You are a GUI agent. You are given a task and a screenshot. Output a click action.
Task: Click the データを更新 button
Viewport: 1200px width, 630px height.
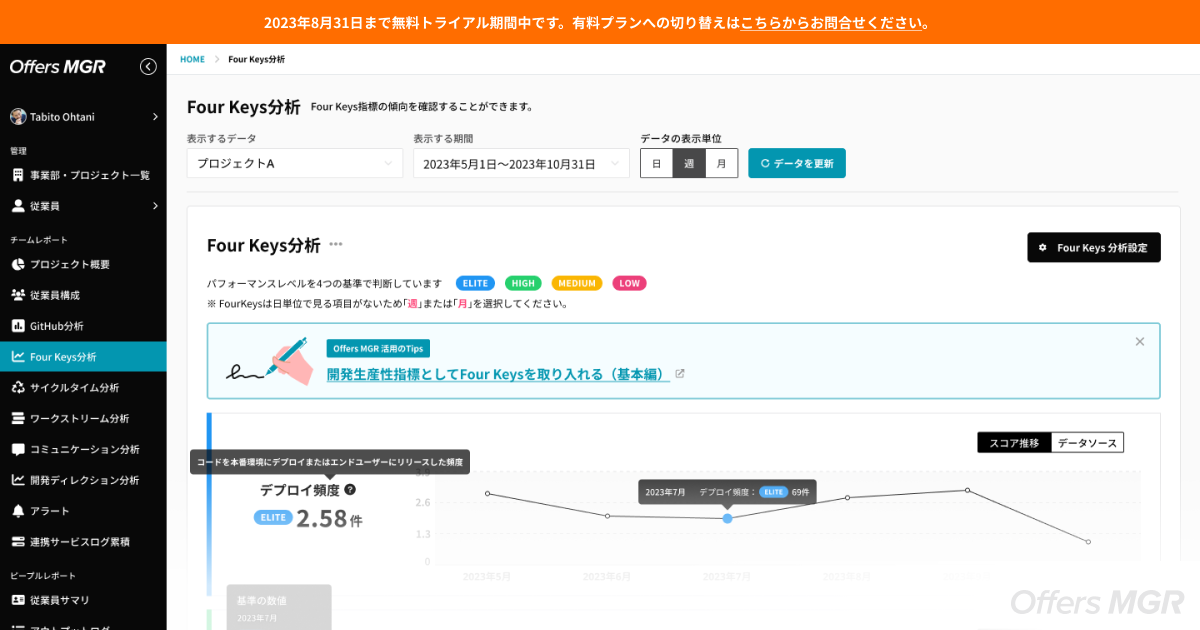[x=797, y=163]
